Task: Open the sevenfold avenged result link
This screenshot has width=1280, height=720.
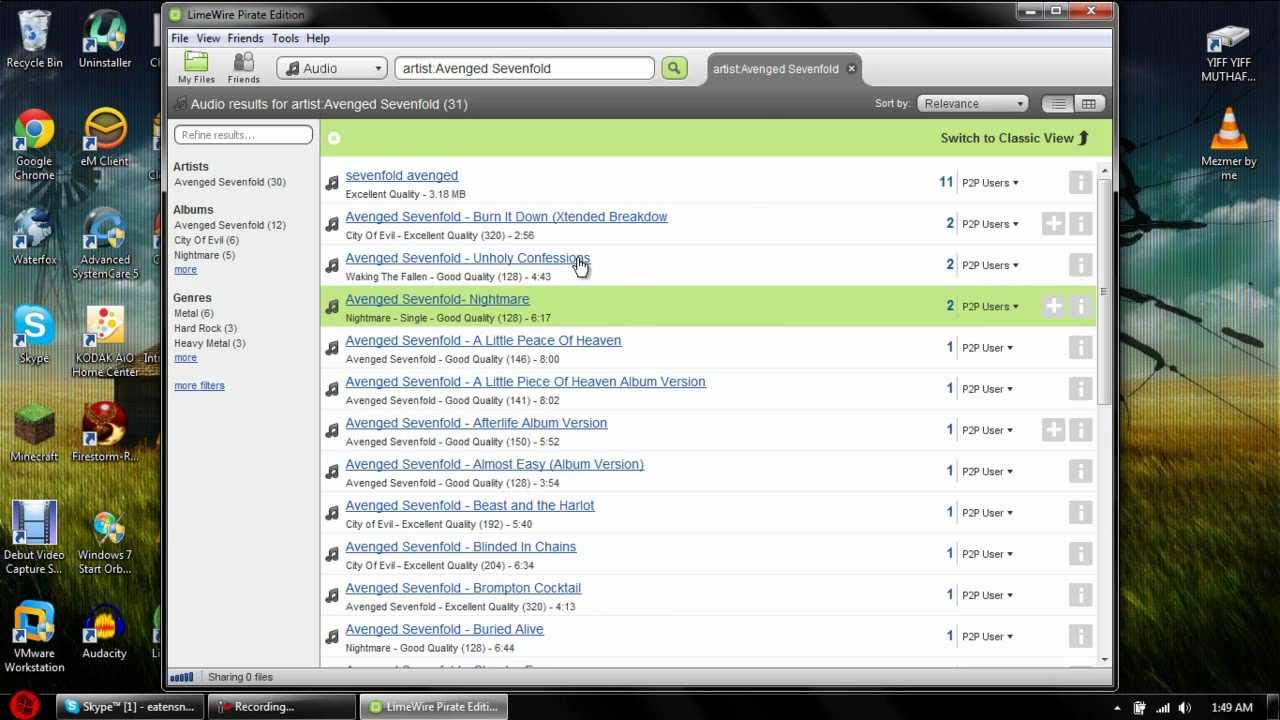Action: coord(401,175)
